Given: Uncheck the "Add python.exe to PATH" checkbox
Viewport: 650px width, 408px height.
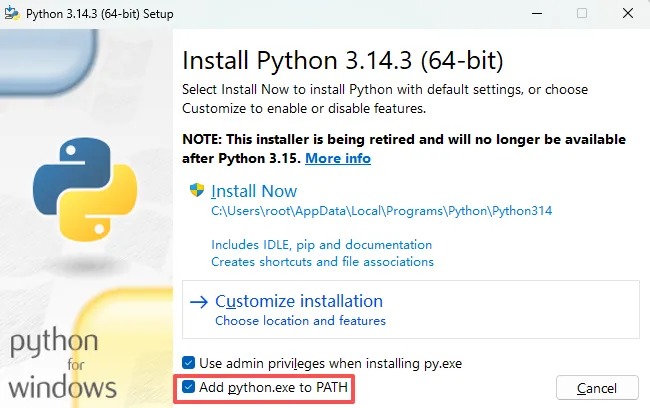Looking at the screenshot, I should pos(189,386).
